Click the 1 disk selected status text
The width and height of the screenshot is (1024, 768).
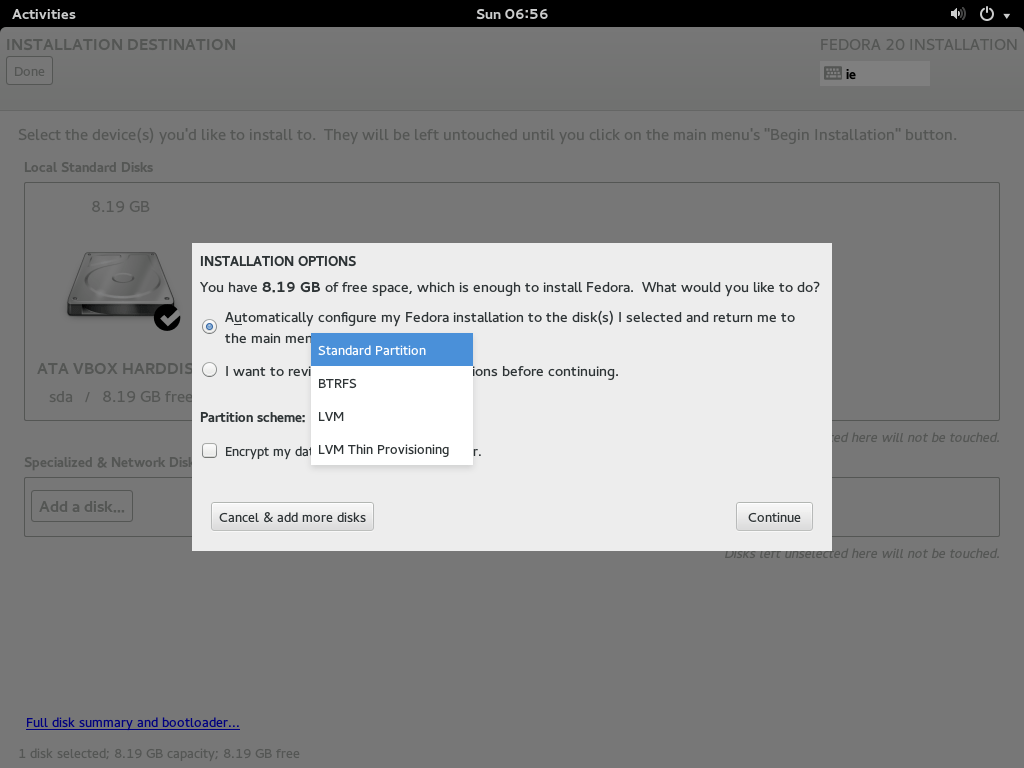point(159,754)
